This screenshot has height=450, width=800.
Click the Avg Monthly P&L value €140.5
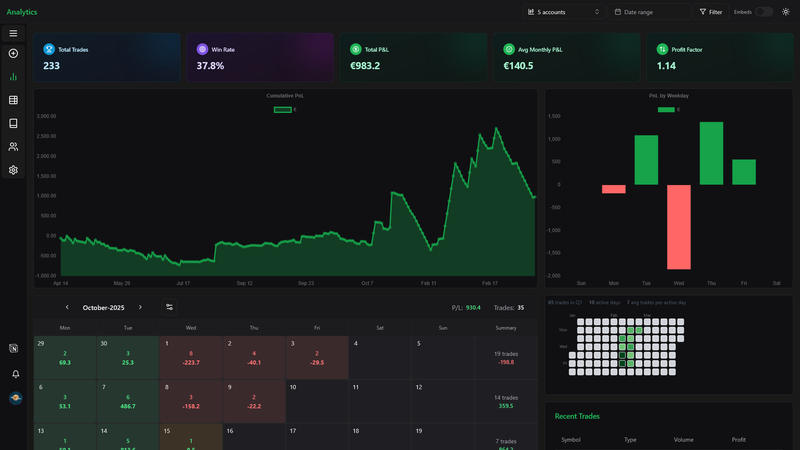tap(518, 66)
